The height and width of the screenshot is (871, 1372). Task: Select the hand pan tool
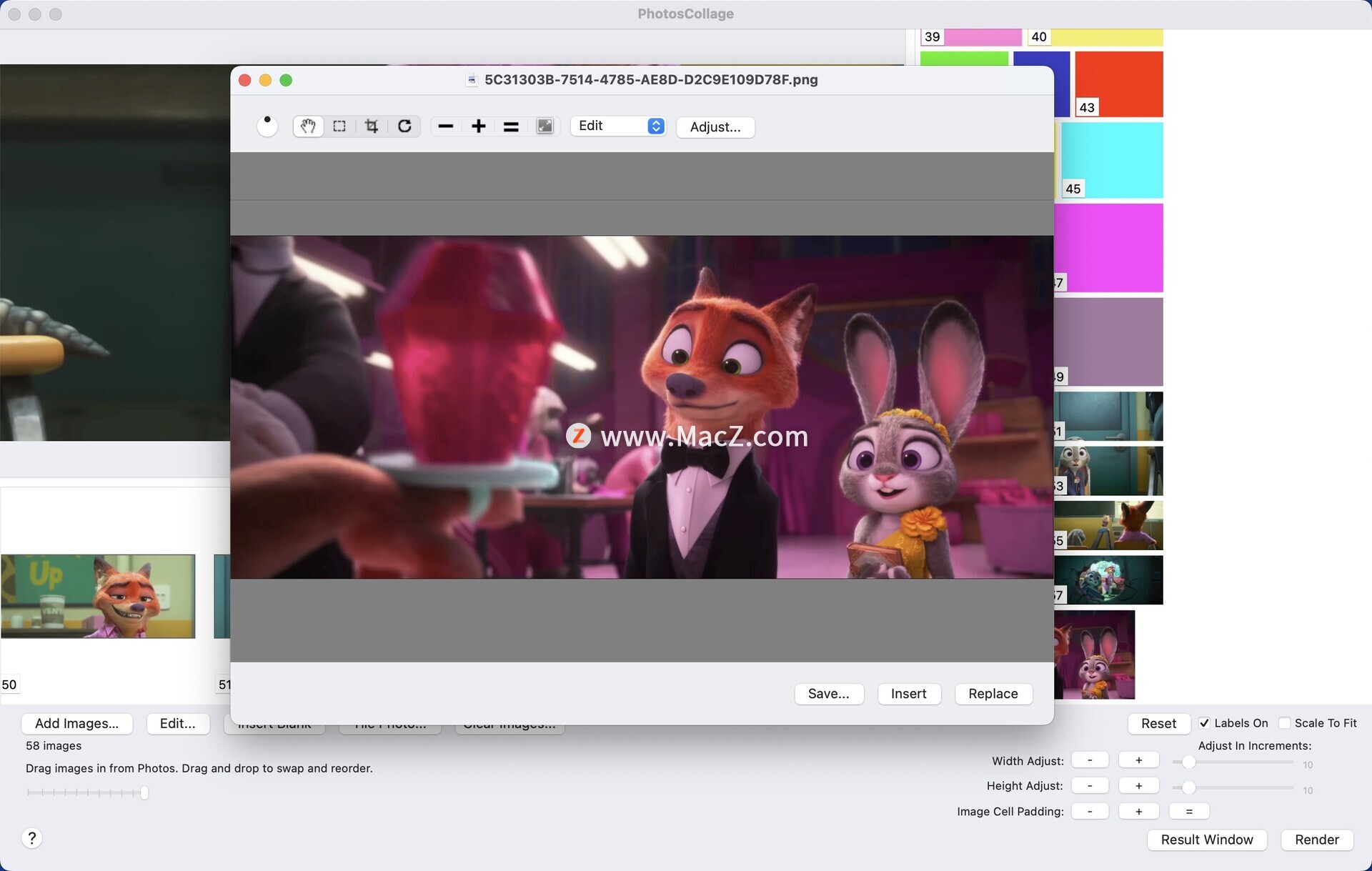point(308,126)
